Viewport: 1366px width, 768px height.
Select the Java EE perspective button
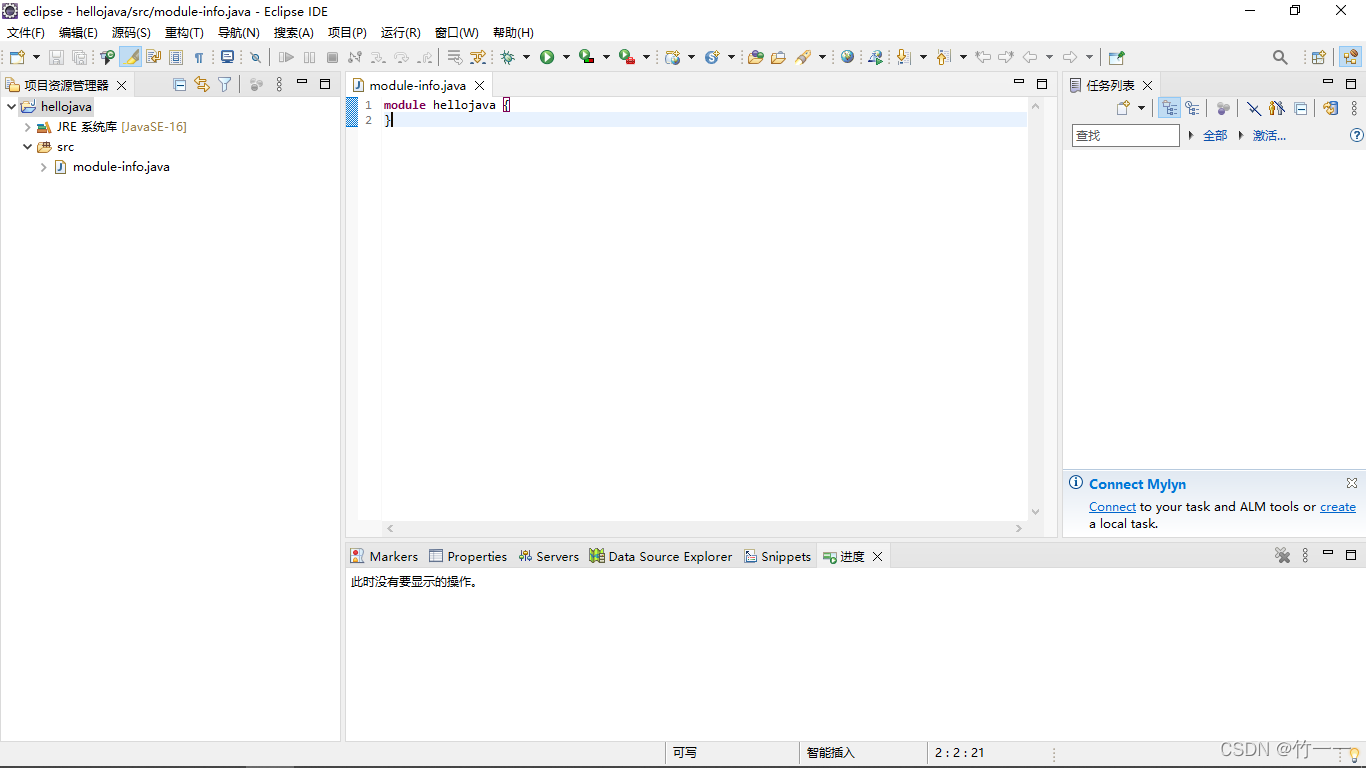(1350, 57)
